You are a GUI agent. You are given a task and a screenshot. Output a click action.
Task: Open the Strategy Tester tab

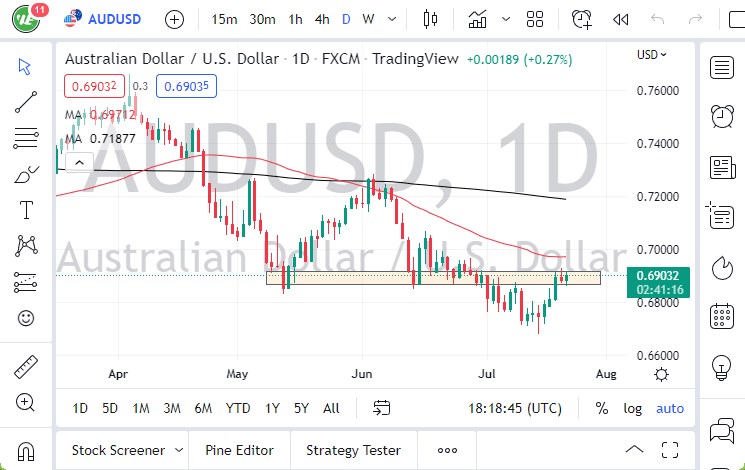[x=353, y=451]
